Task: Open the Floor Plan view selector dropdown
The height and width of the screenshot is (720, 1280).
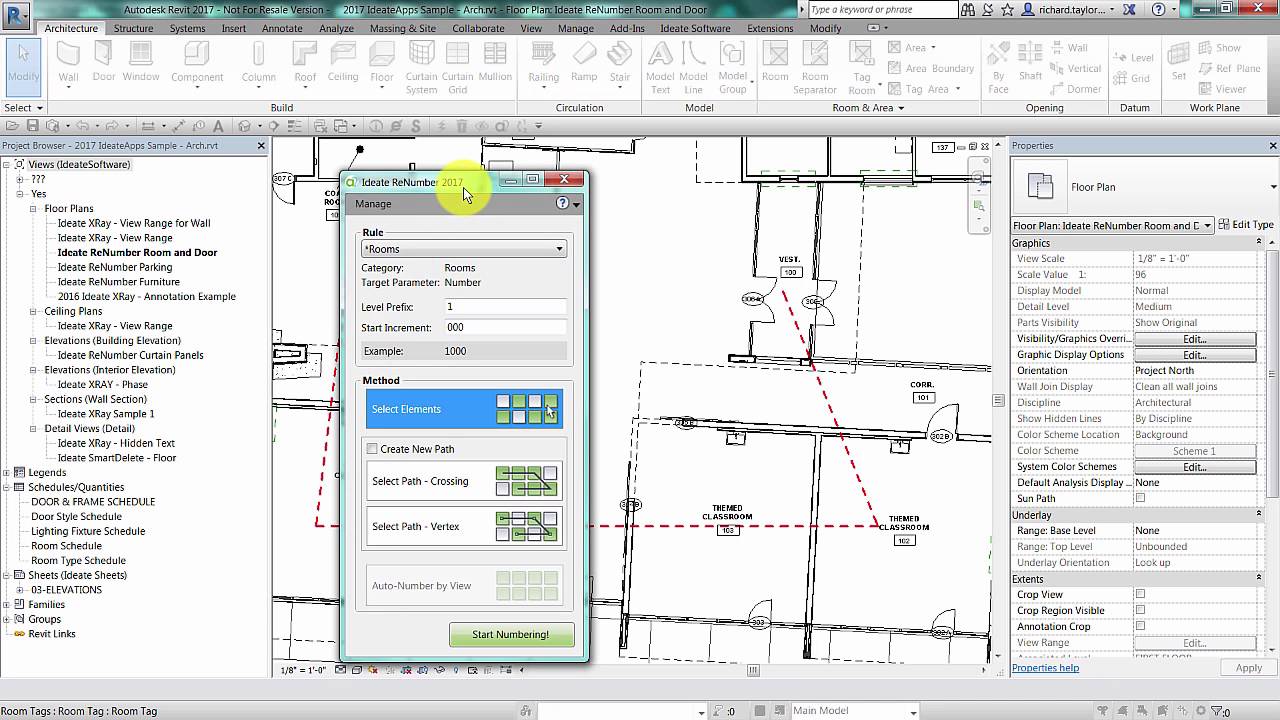Action: point(1113,226)
